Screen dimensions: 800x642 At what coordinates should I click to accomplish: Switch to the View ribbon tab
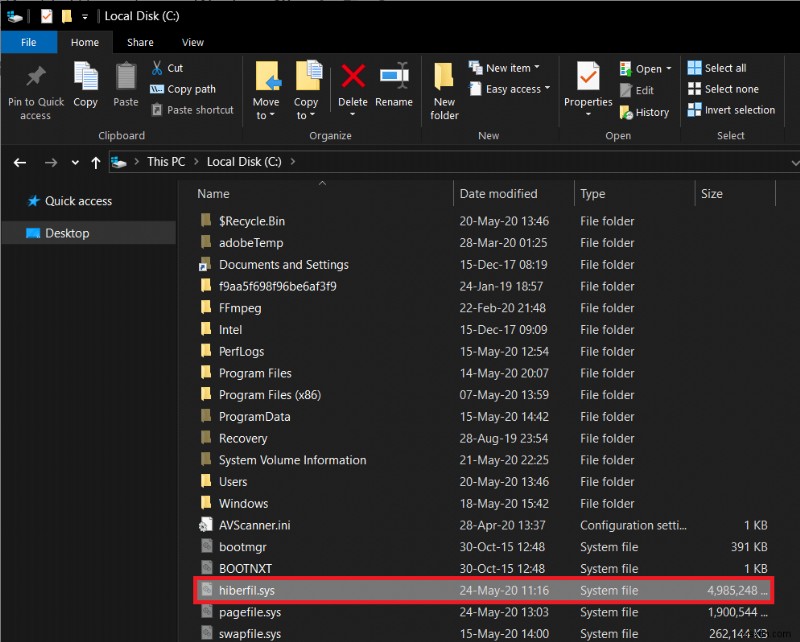[193, 42]
